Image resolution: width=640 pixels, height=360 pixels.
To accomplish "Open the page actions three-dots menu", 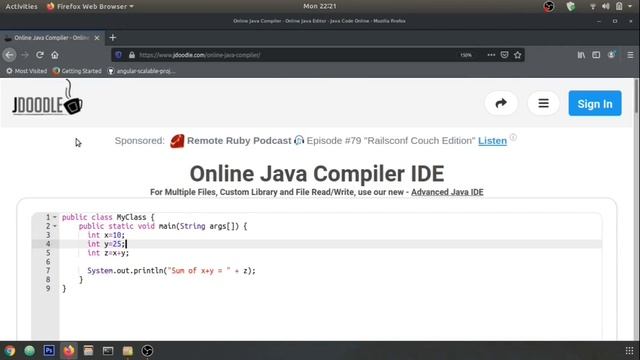I will coord(491,55).
